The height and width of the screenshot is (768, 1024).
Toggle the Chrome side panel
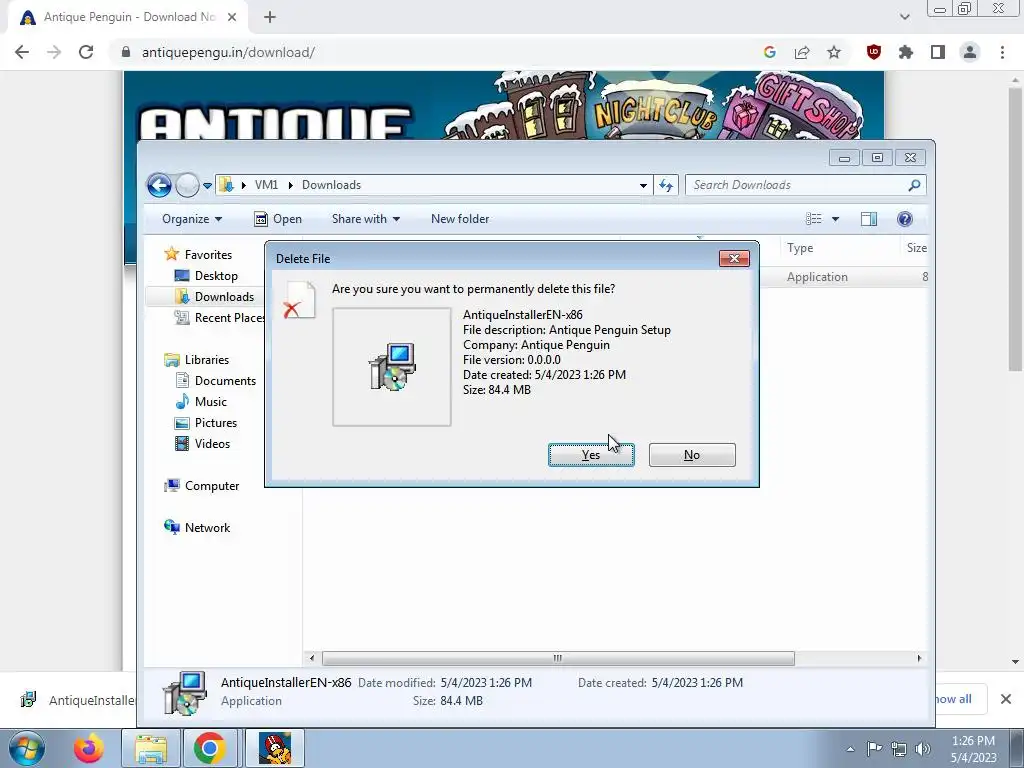938,52
